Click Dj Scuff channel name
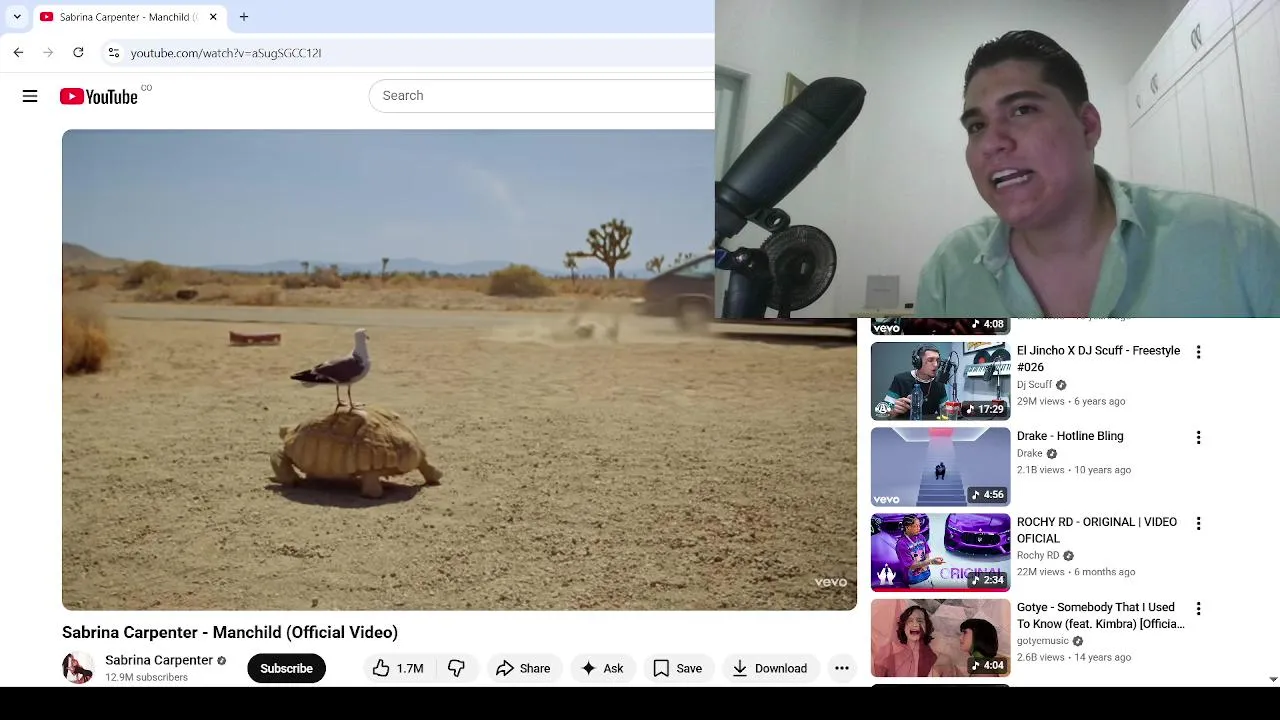 [1034, 385]
